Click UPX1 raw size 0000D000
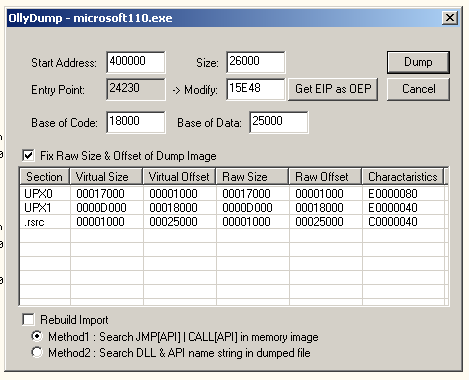Screen dimensions: 469x380 [247, 208]
